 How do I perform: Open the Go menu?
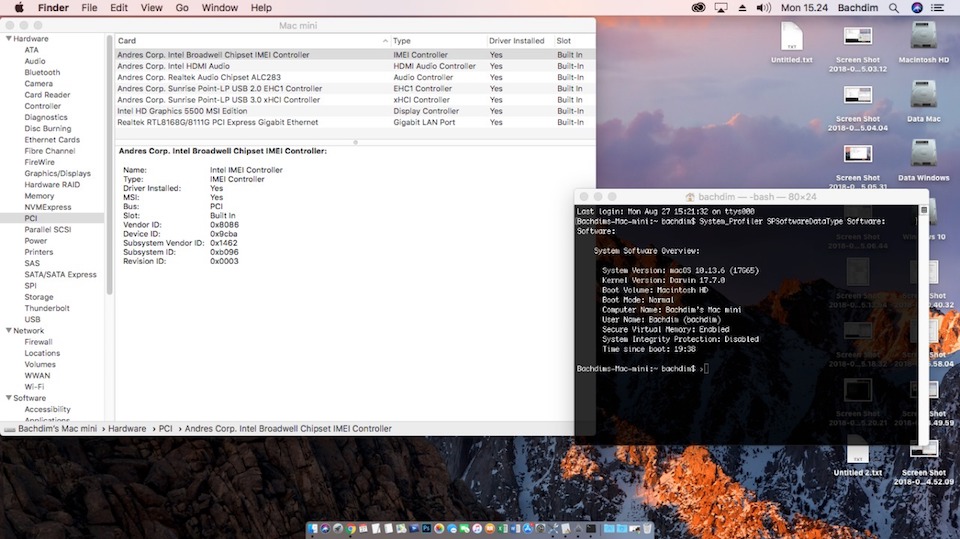182,7
